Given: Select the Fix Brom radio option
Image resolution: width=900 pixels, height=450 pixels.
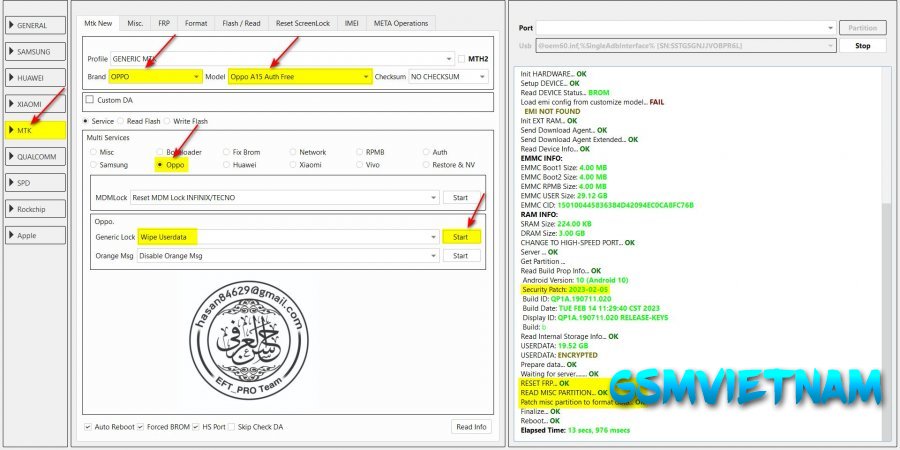Looking at the screenshot, I should pyautogui.click(x=226, y=152).
